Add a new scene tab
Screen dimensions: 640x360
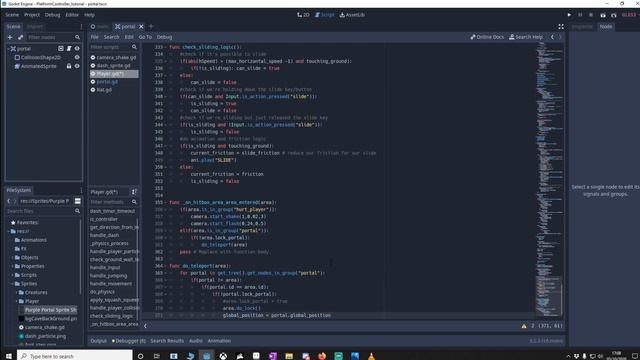[x=151, y=27]
